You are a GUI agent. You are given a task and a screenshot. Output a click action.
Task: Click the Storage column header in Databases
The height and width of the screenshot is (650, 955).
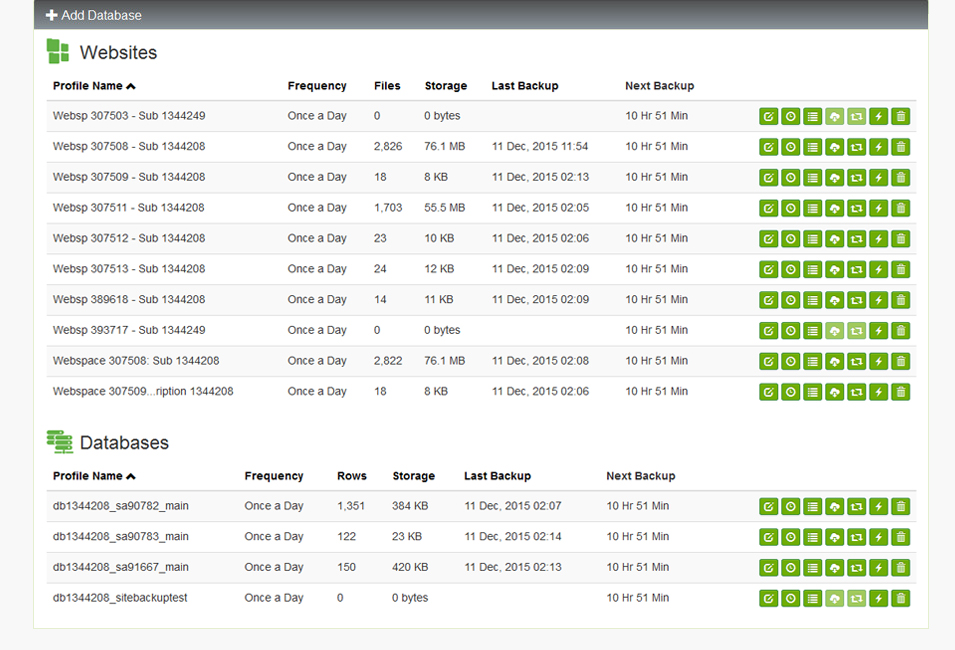[x=413, y=476]
